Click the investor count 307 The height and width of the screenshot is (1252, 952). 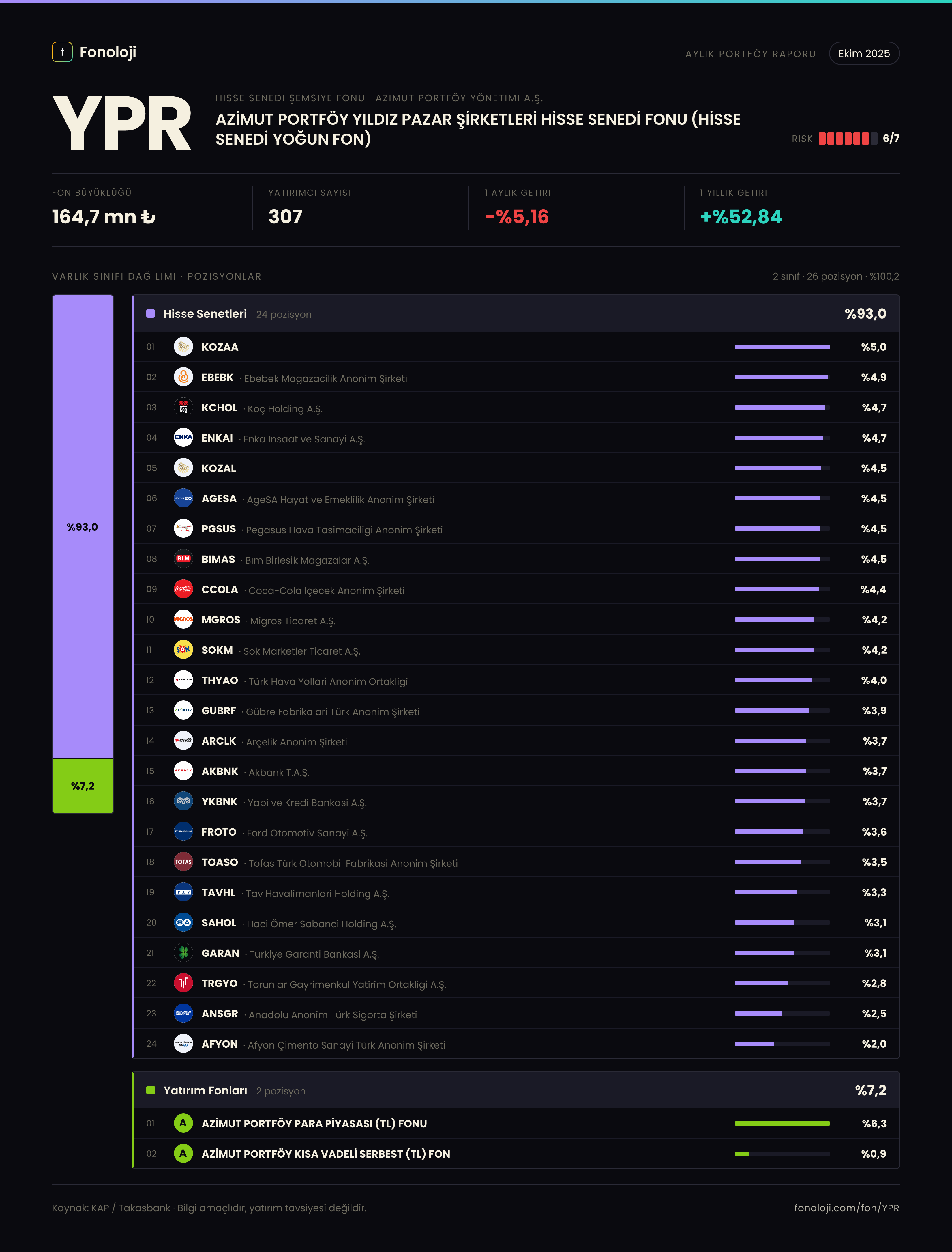pos(286,216)
